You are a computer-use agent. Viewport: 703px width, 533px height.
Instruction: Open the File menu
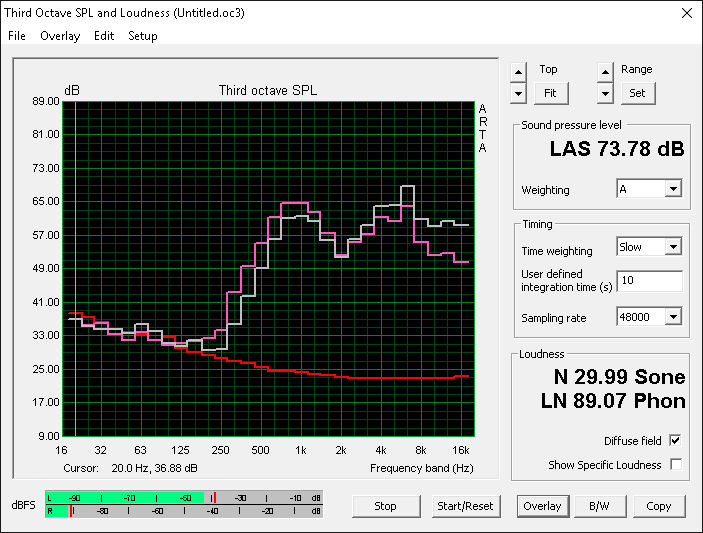(x=17, y=36)
